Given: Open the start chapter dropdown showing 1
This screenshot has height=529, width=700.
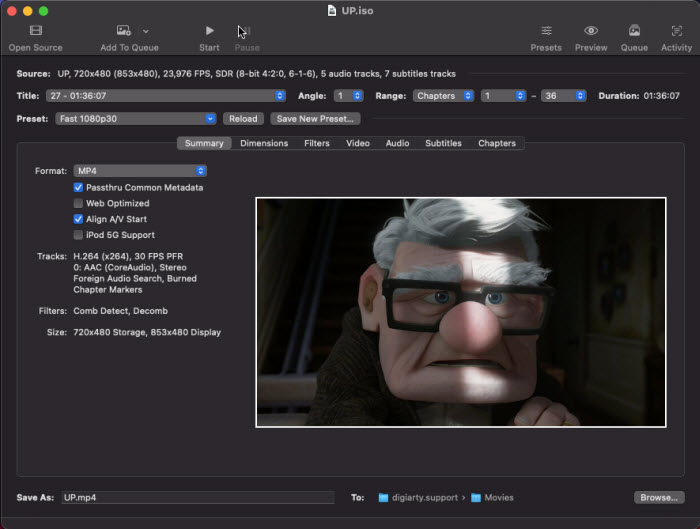Looking at the screenshot, I should point(503,96).
